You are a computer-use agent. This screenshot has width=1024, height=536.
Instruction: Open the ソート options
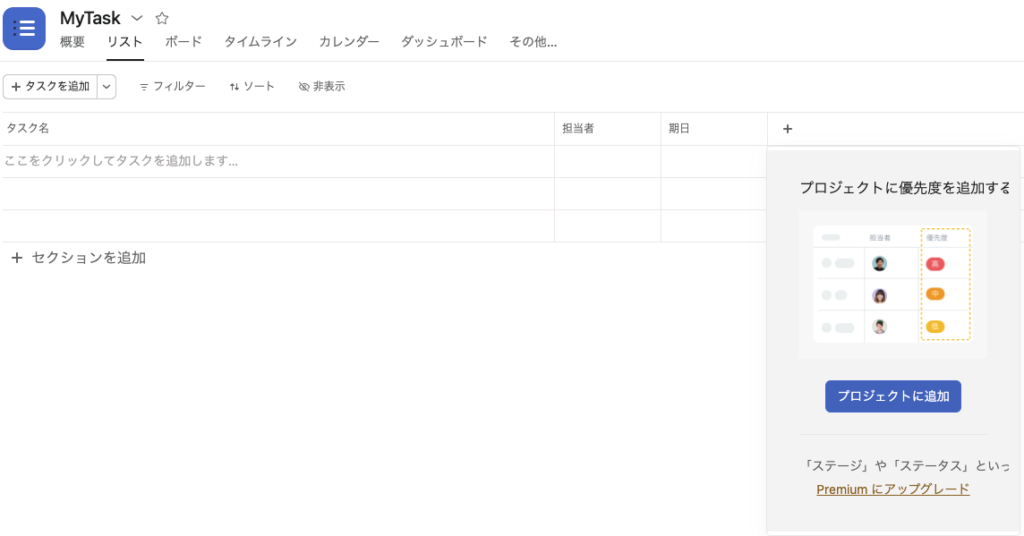point(252,86)
